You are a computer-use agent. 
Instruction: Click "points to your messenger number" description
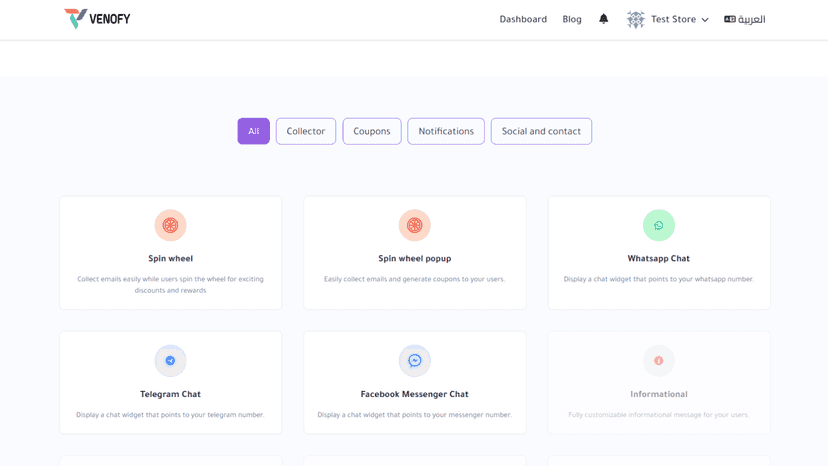(415, 415)
